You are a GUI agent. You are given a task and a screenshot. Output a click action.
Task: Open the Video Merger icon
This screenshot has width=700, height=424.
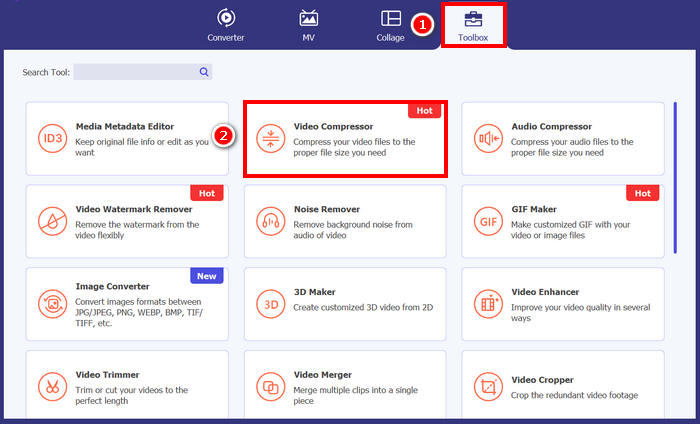click(270, 385)
